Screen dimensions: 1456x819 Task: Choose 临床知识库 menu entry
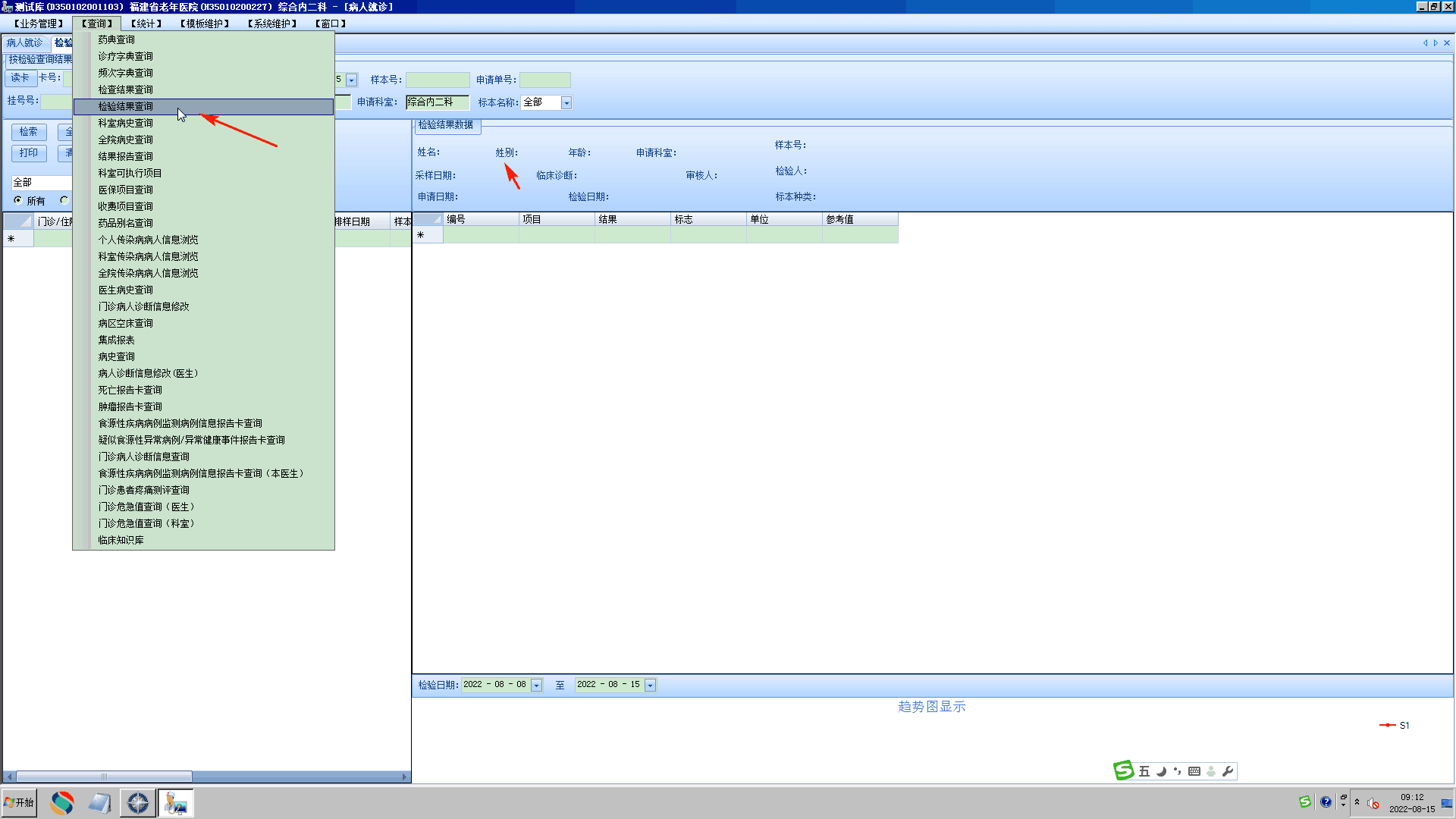(121, 540)
